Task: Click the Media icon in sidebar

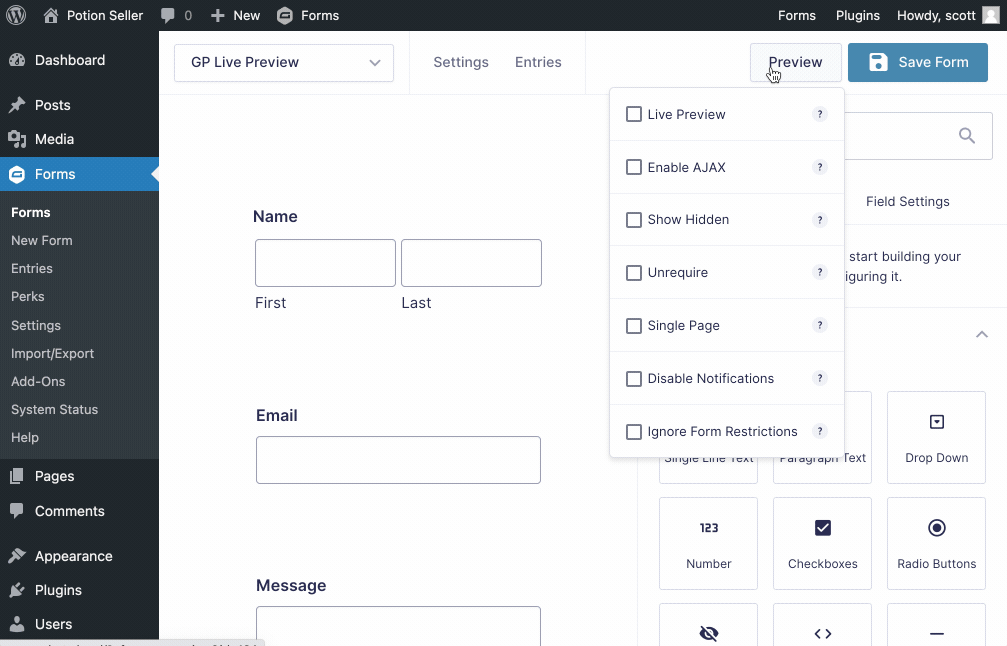Action: (x=17, y=139)
